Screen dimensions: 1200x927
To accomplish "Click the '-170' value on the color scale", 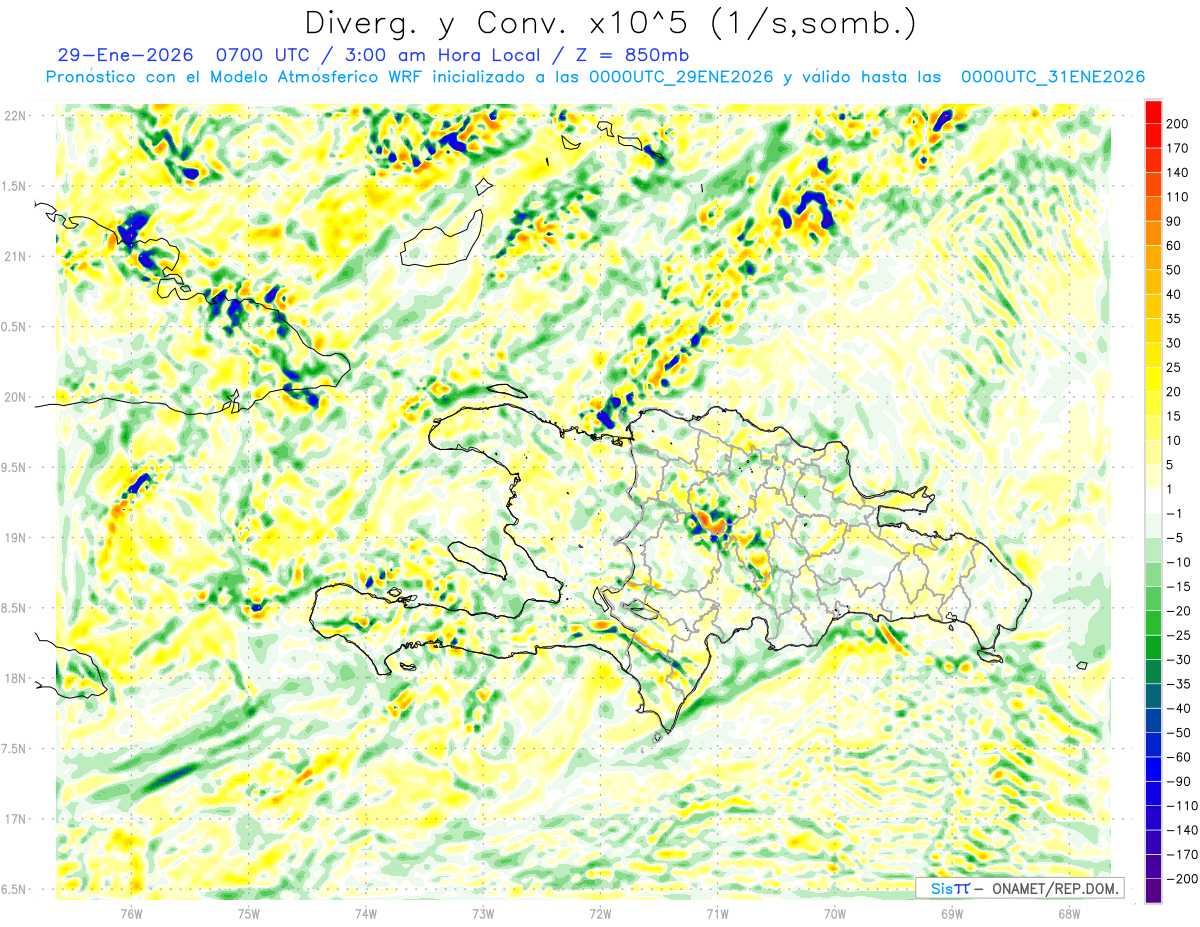I will pyautogui.click(x=1183, y=855).
